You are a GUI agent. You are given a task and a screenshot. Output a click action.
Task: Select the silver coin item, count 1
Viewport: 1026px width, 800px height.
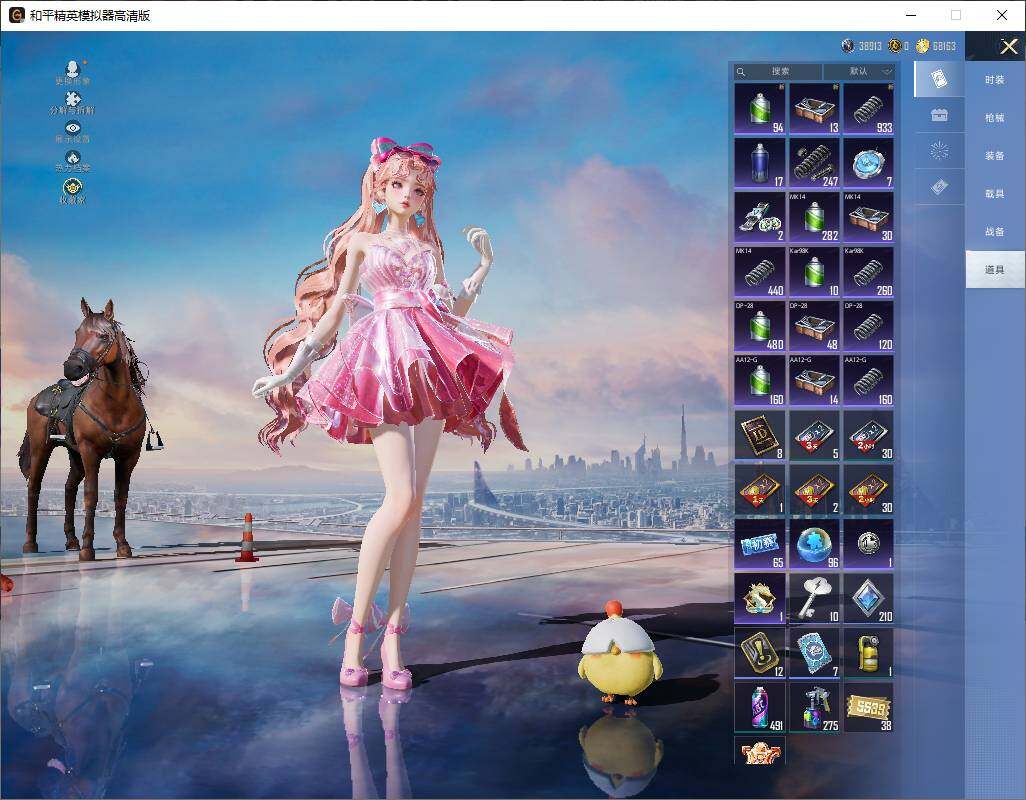coord(868,544)
